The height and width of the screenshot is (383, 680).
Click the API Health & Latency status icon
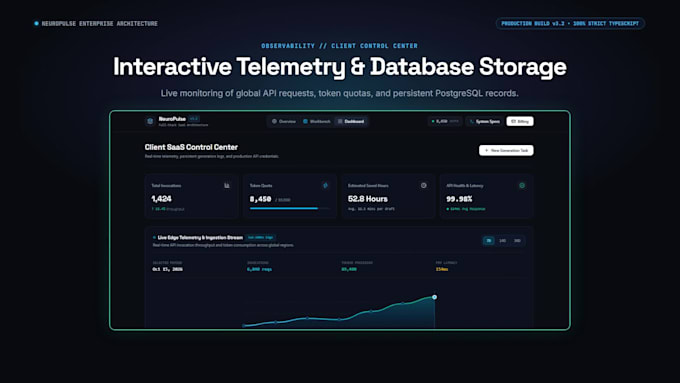click(x=522, y=186)
